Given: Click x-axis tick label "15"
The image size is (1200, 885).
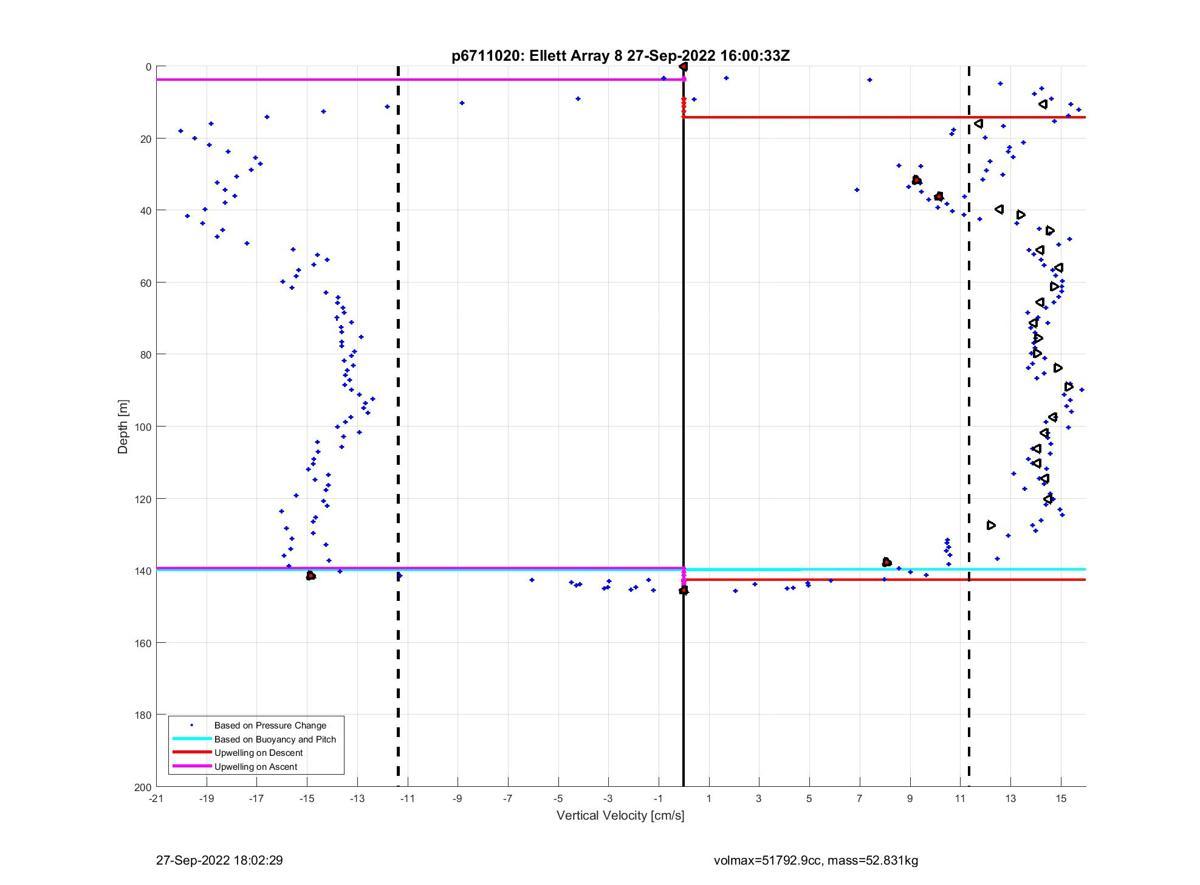Looking at the screenshot, I should (x=1061, y=798).
